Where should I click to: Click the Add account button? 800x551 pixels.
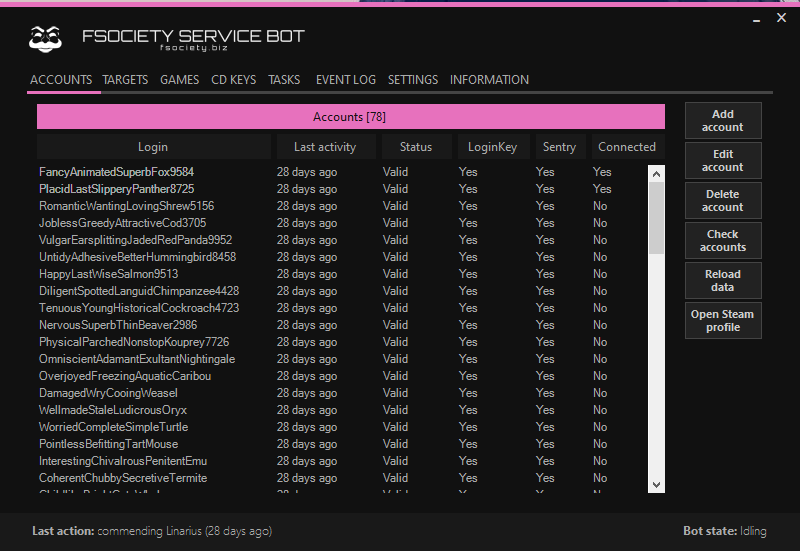click(723, 121)
